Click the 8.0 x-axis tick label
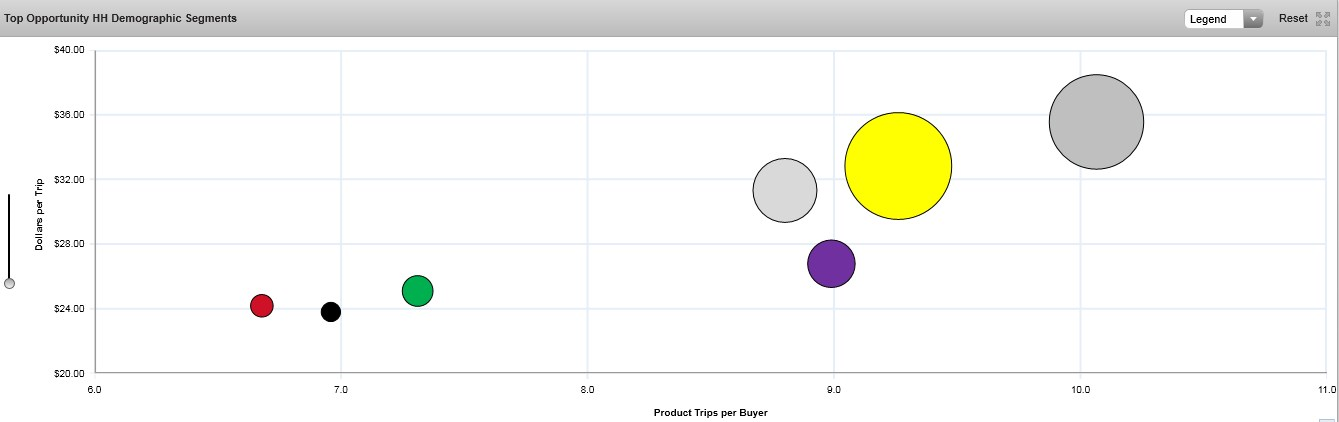Image resolution: width=1339 pixels, height=422 pixels. tap(587, 389)
